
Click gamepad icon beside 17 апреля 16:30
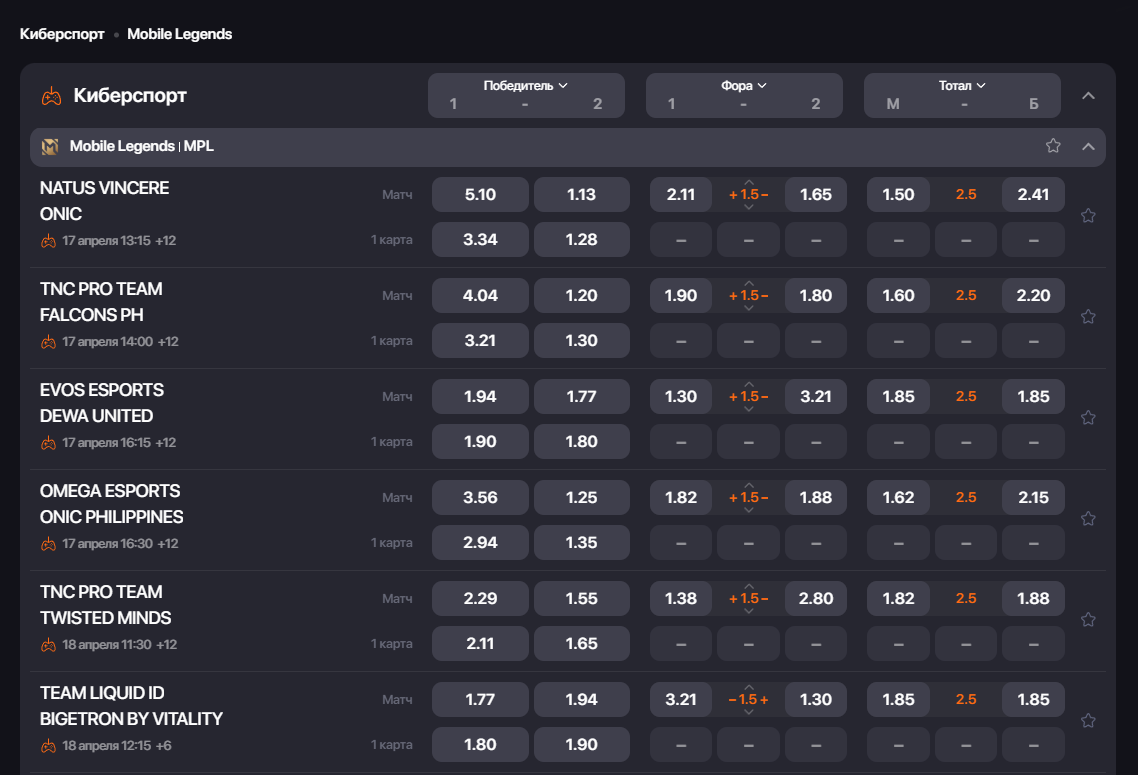click(49, 544)
